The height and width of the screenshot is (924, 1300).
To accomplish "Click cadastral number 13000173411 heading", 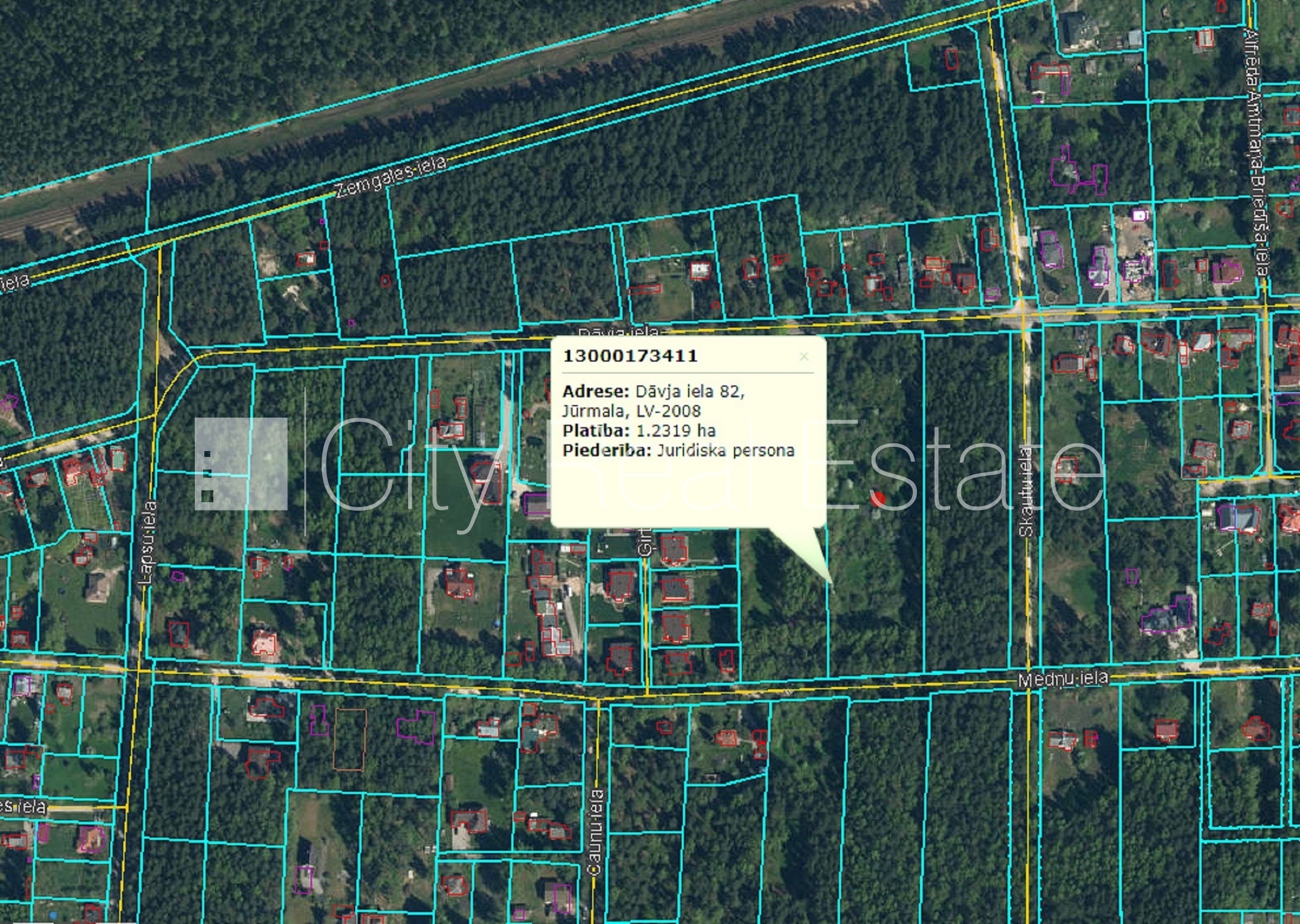I will click(x=630, y=356).
